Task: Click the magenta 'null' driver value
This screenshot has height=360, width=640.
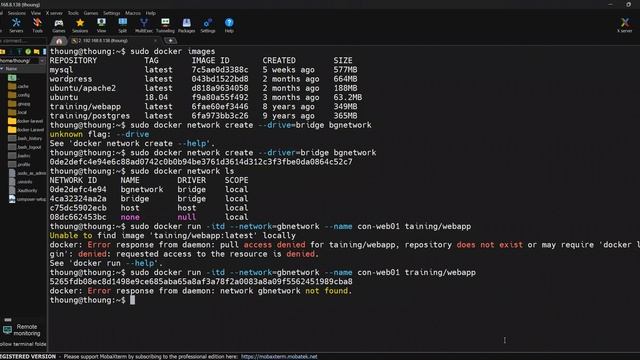Action: [187, 217]
